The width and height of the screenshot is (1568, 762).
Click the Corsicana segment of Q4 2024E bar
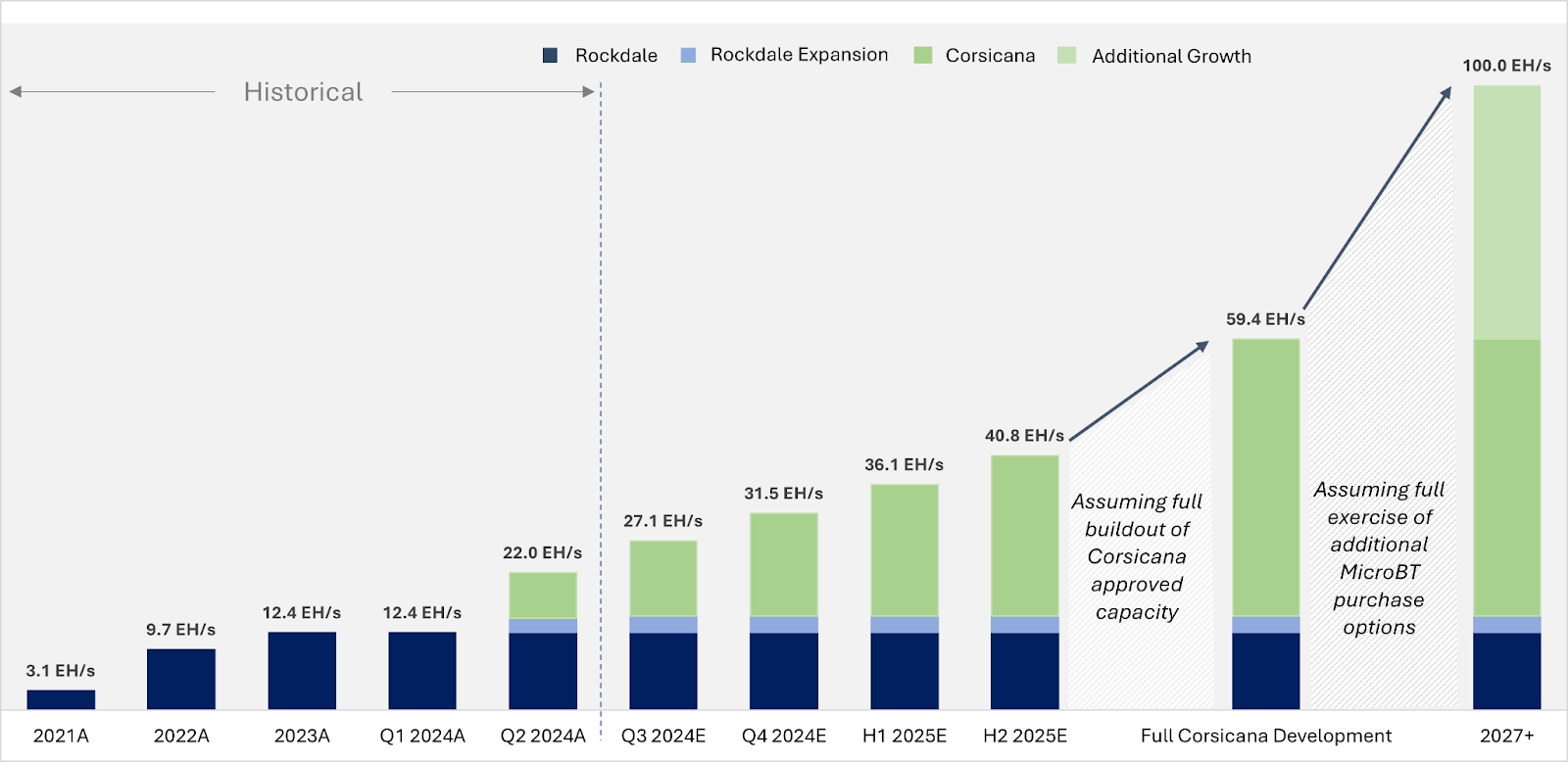(x=784, y=565)
